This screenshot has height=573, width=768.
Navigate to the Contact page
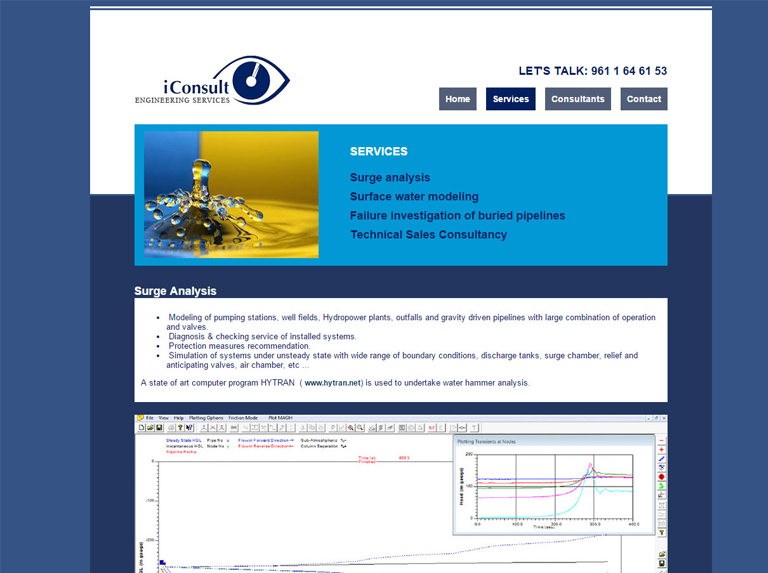pyautogui.click(x=643, y=99)
